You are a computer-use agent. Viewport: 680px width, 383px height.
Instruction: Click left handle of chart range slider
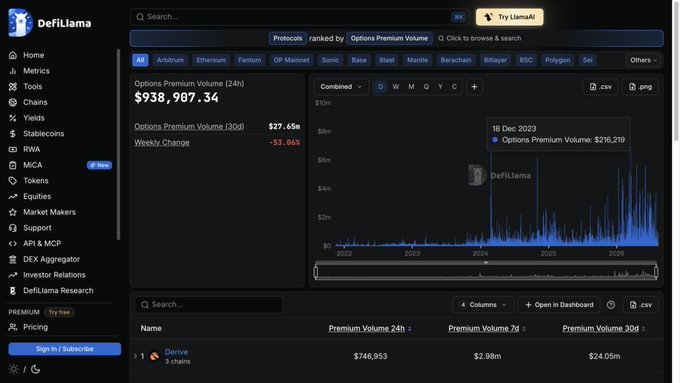(x=316, y=272)
